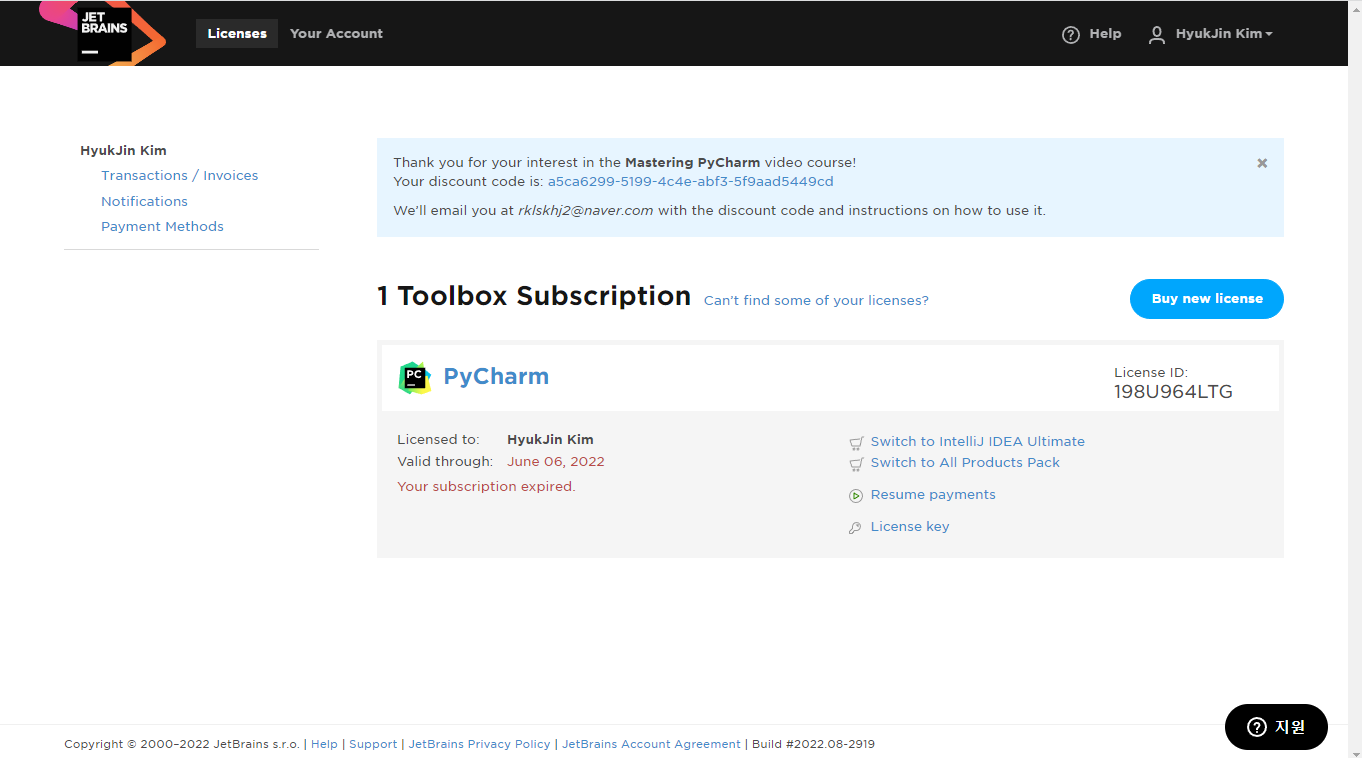Click the "Build #2022.08-2919" footer text

point(813,744)
